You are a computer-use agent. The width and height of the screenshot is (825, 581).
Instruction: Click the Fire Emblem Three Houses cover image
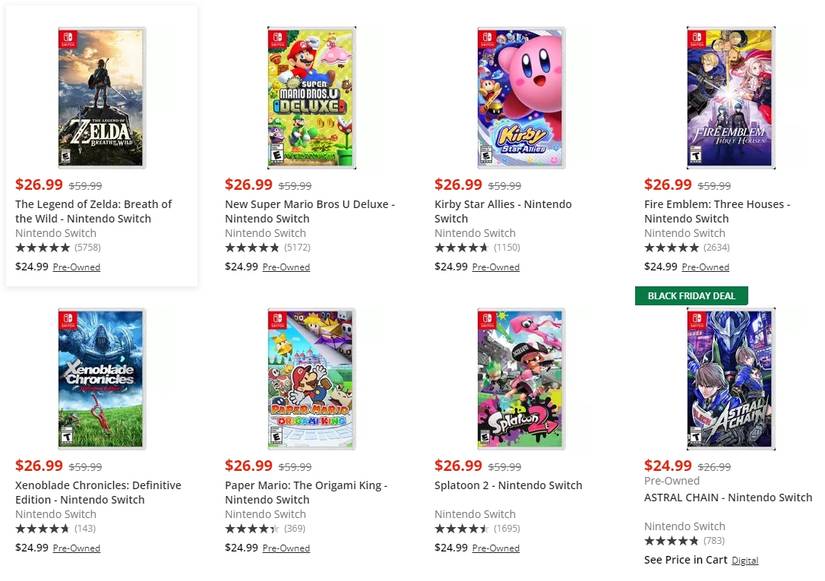coord(728,96)
